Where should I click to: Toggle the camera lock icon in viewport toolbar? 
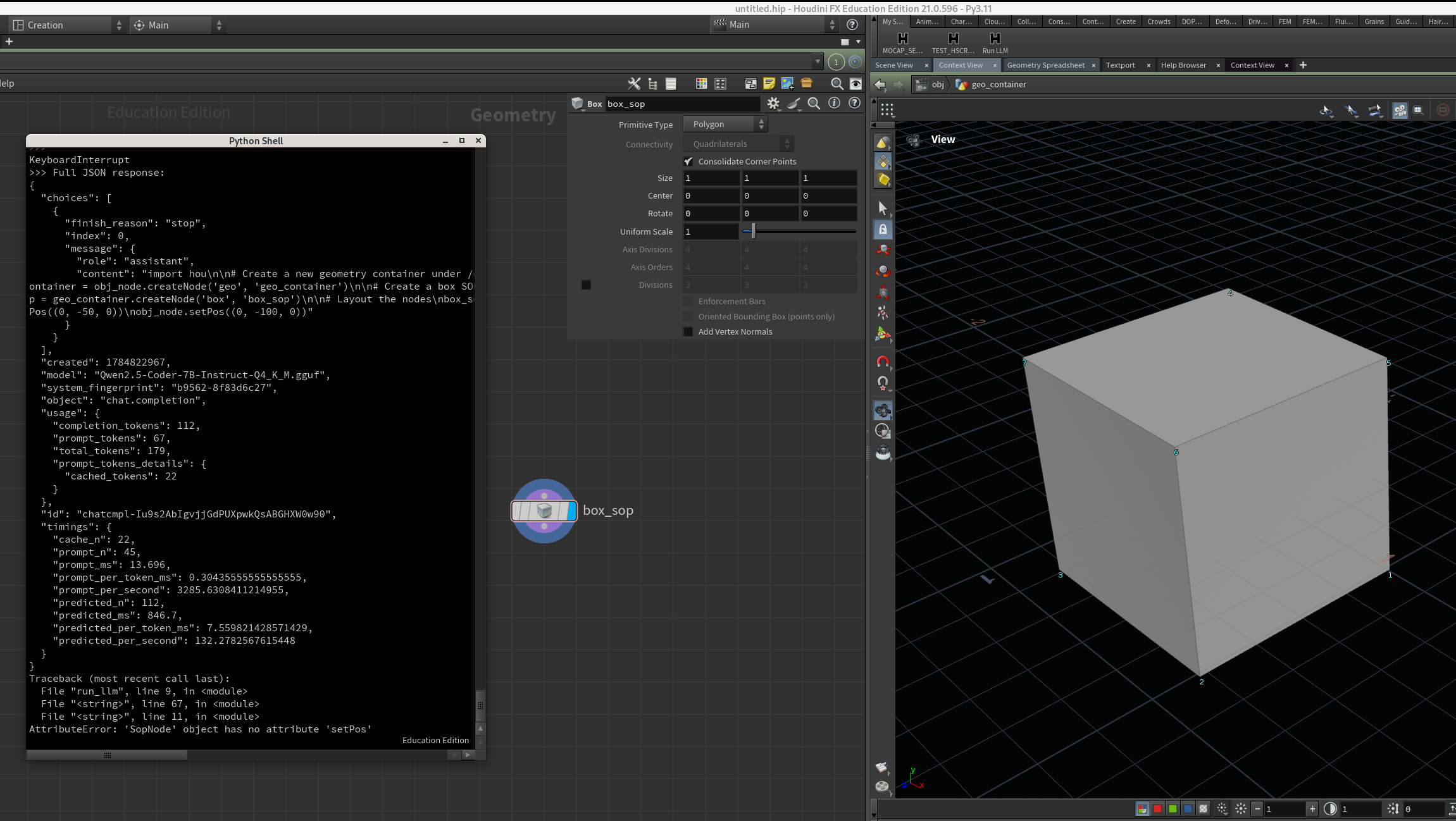pyautogui.click(x=1400, y=110)
